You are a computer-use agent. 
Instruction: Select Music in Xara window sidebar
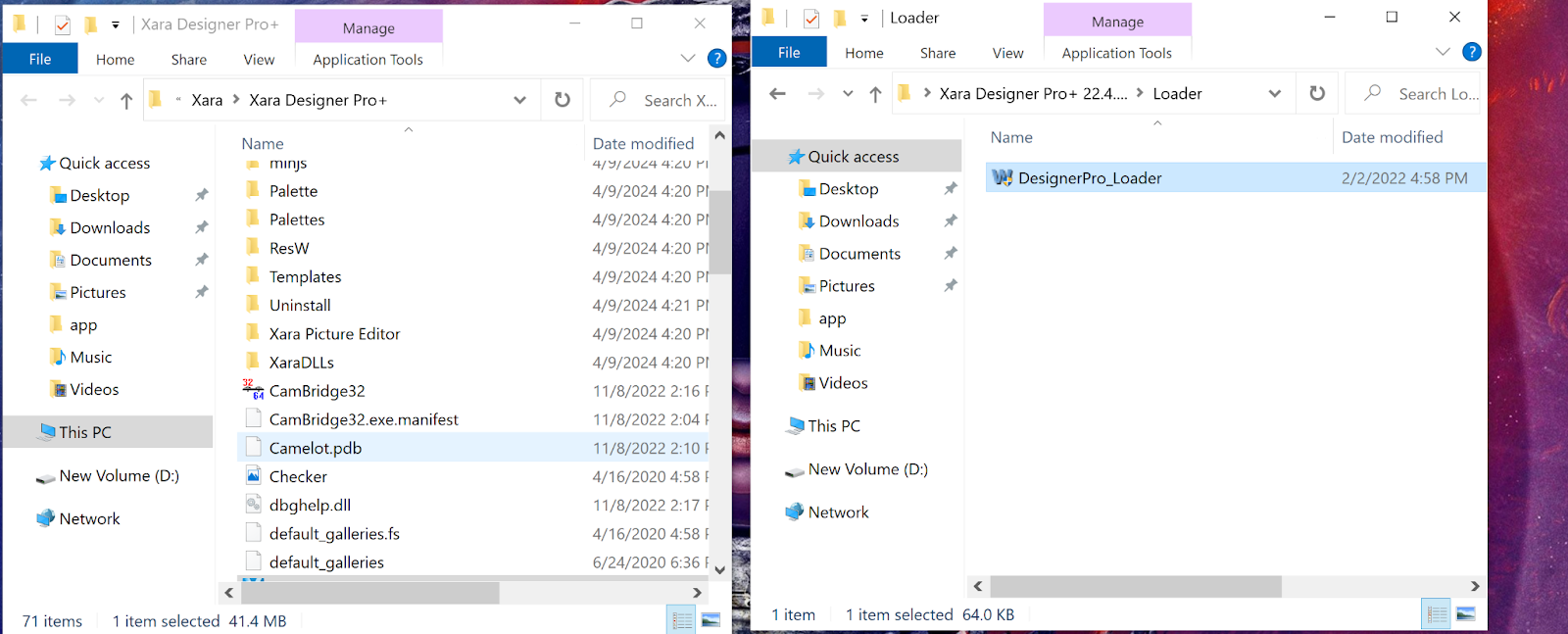pyautogui.click(x=91, y=358)
